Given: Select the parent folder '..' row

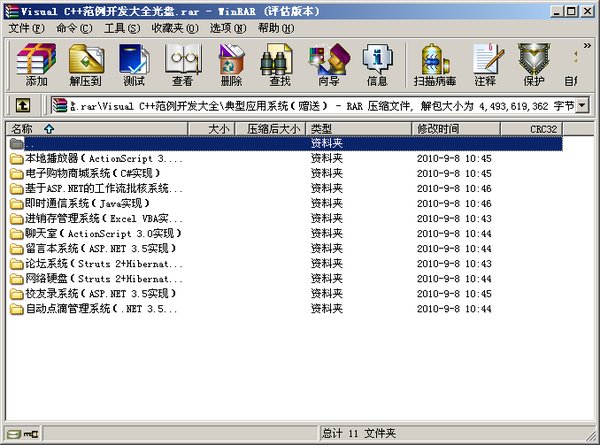Looking at the screenshot, I should coord(285,143).
